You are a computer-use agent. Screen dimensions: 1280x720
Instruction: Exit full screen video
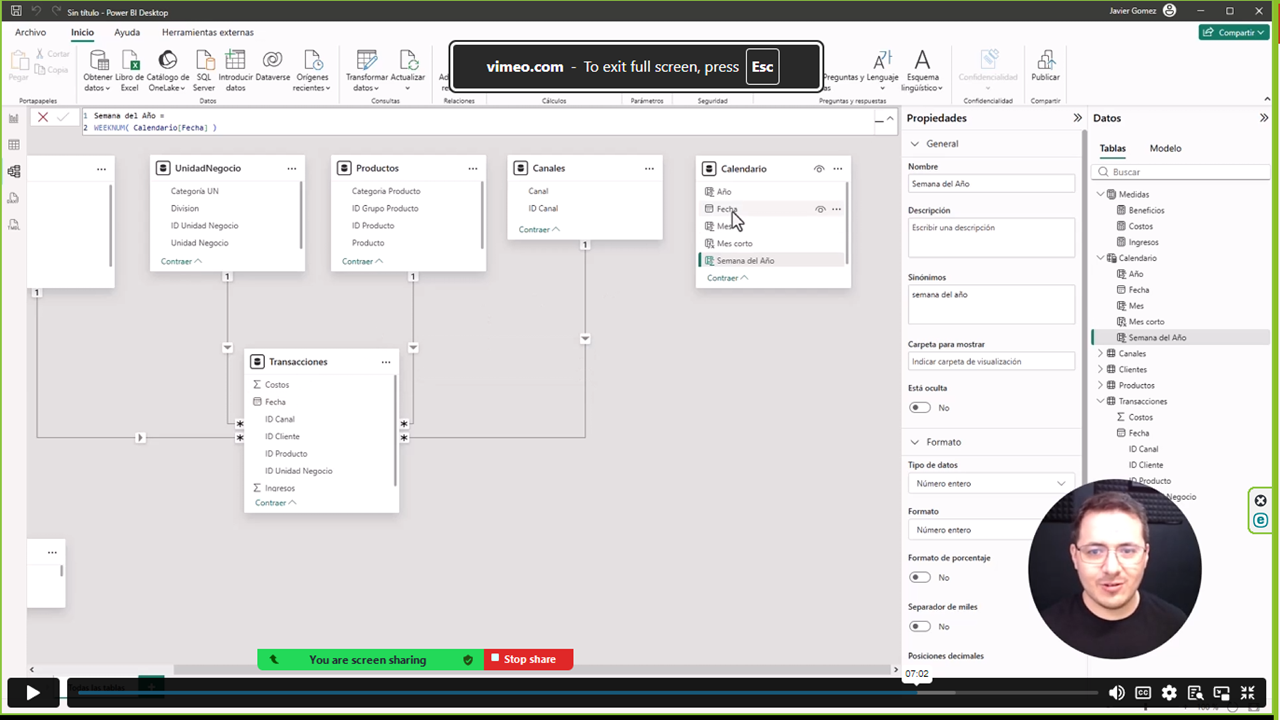pyautogui.click(x=1247, y=692)
